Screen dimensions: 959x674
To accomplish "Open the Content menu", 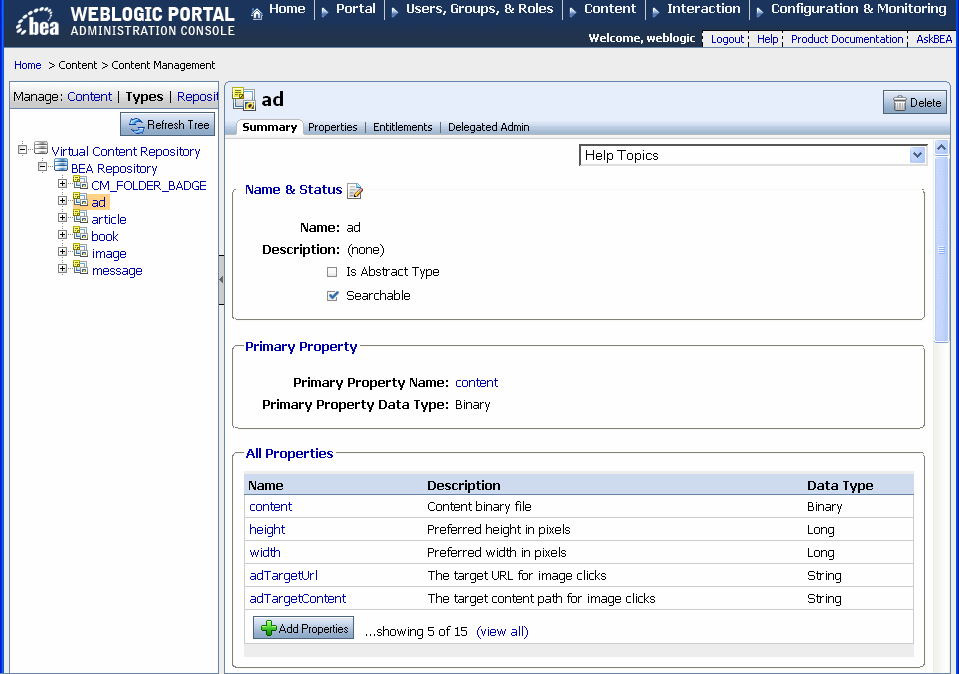I will coord(610,9).
